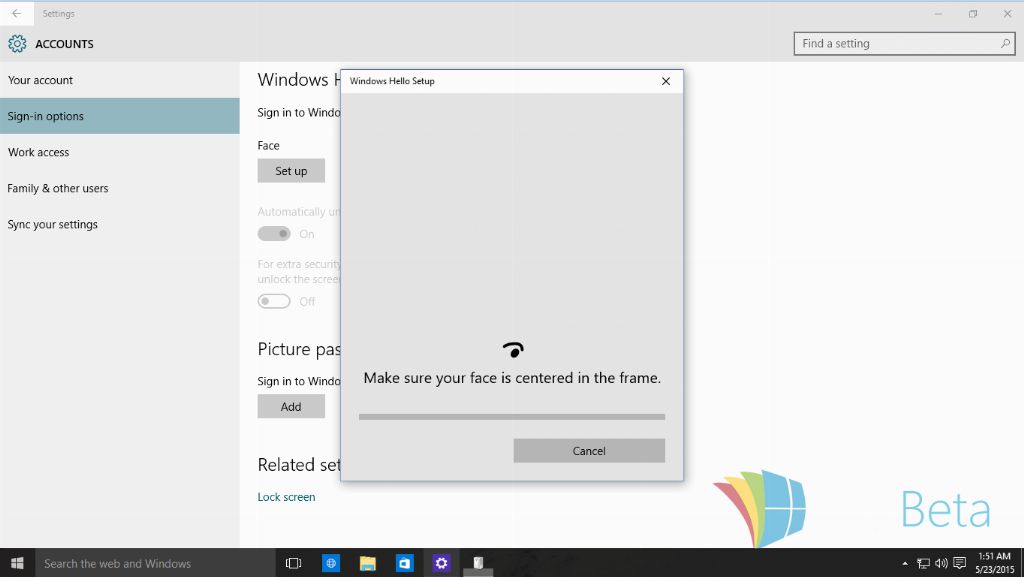Launch File Explorer from the taskbar
The height and width of the screenshot is (577, 1024).
tap(367, 563)
